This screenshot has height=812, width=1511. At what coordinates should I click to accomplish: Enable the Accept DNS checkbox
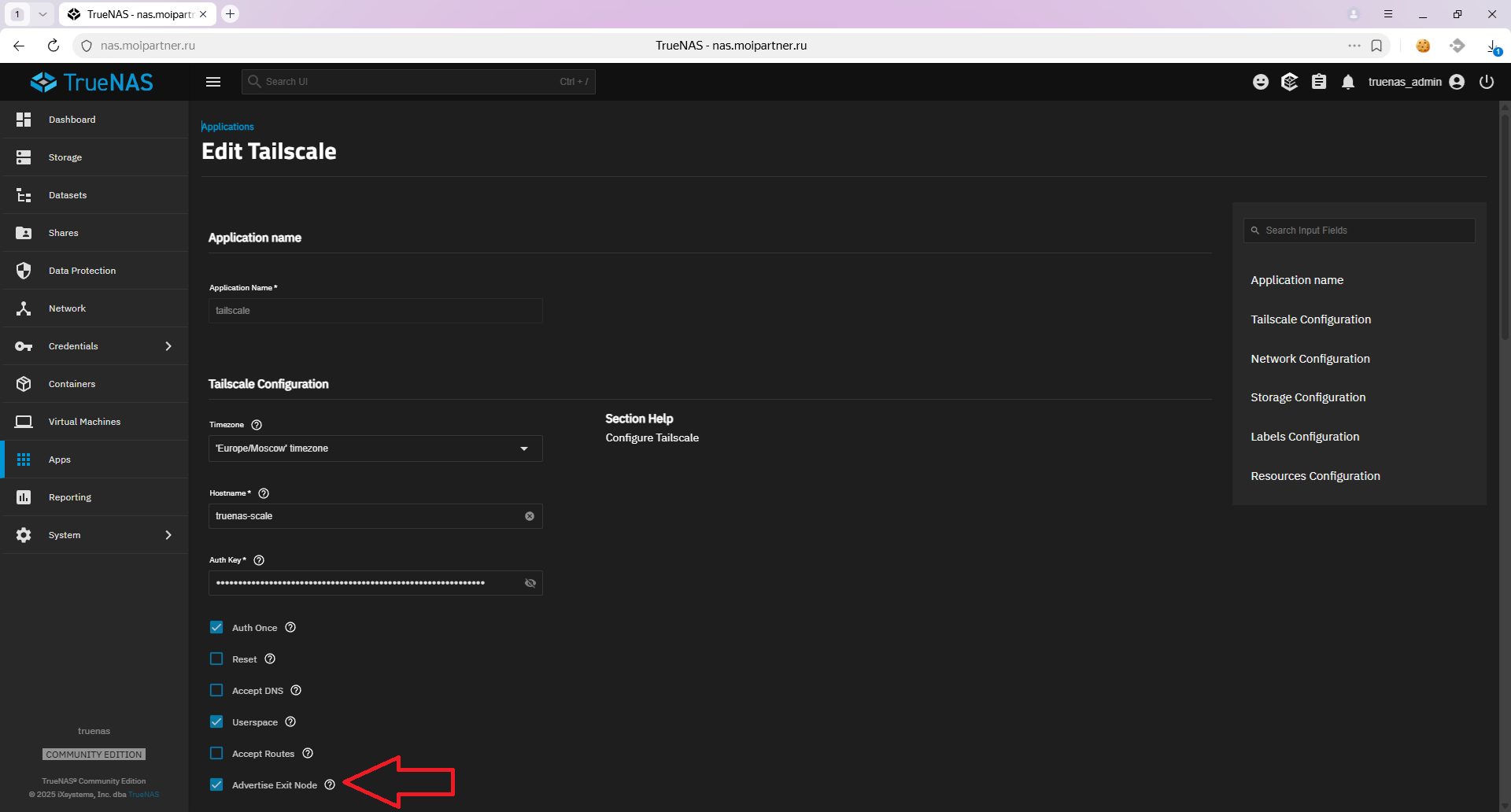coord(216,691)
